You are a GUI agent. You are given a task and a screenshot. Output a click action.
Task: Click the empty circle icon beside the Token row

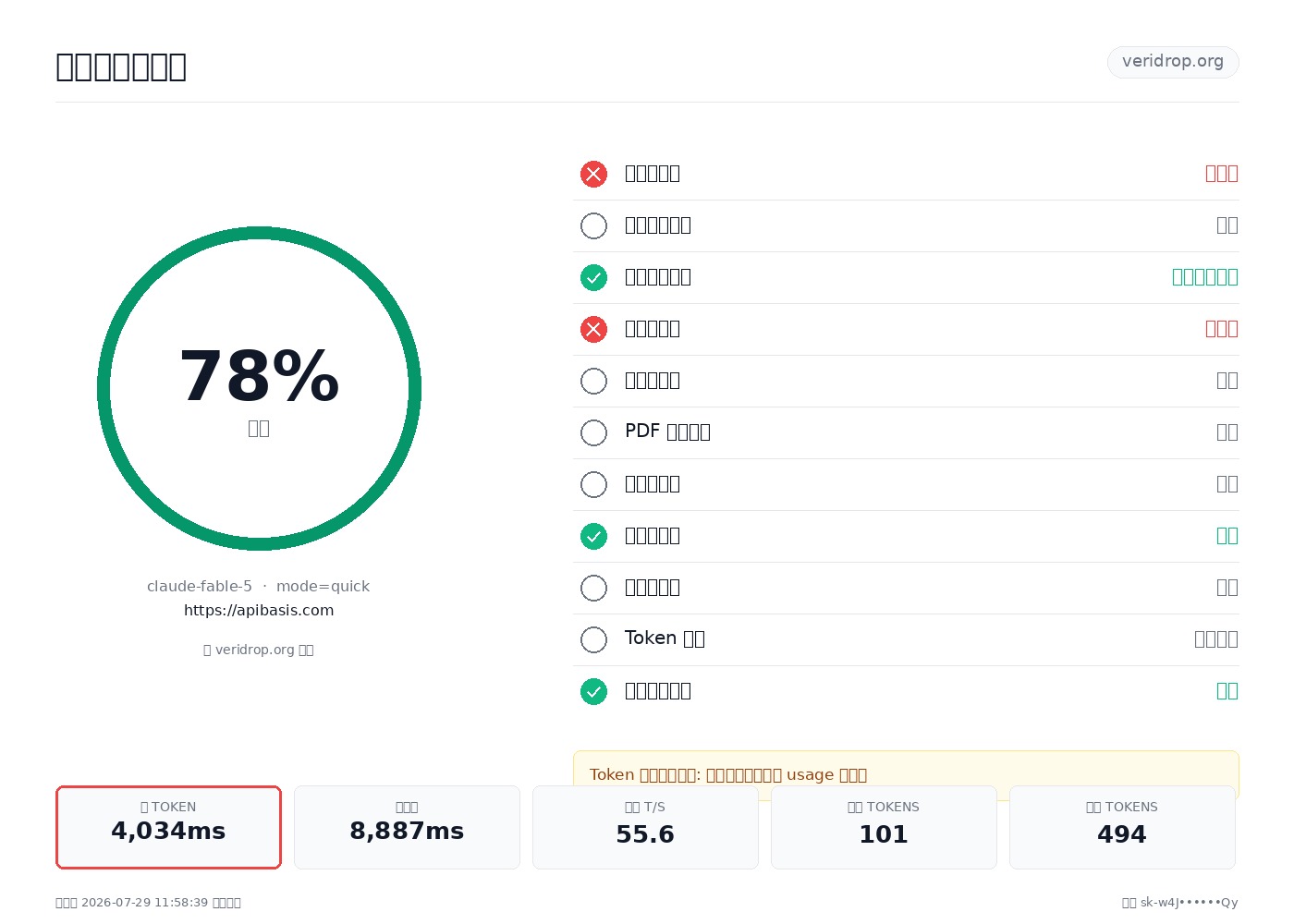click(593, 639)
